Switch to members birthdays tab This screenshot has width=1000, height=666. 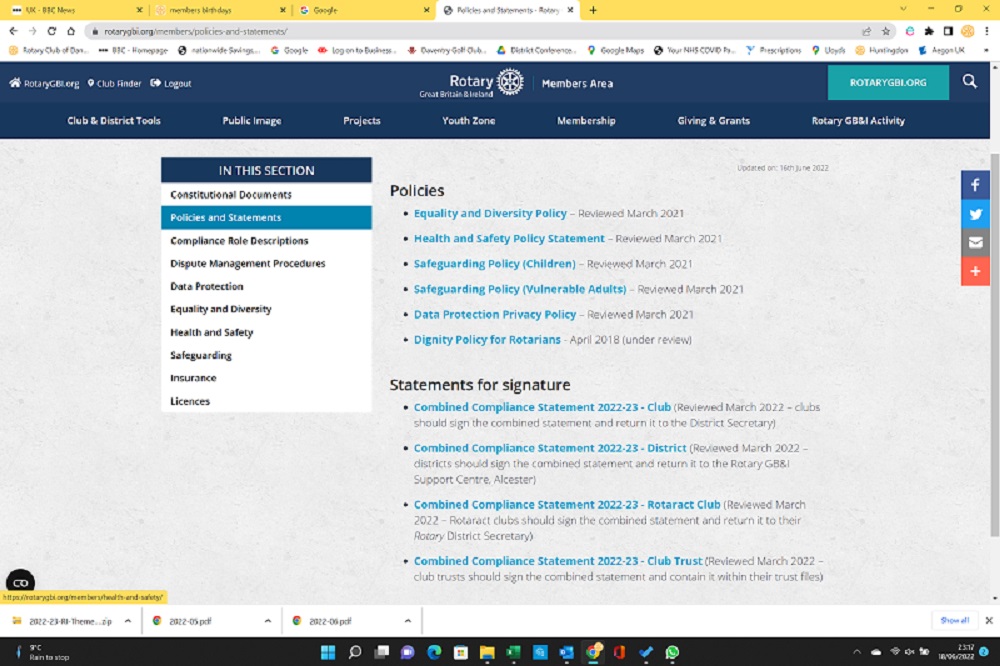219,10
